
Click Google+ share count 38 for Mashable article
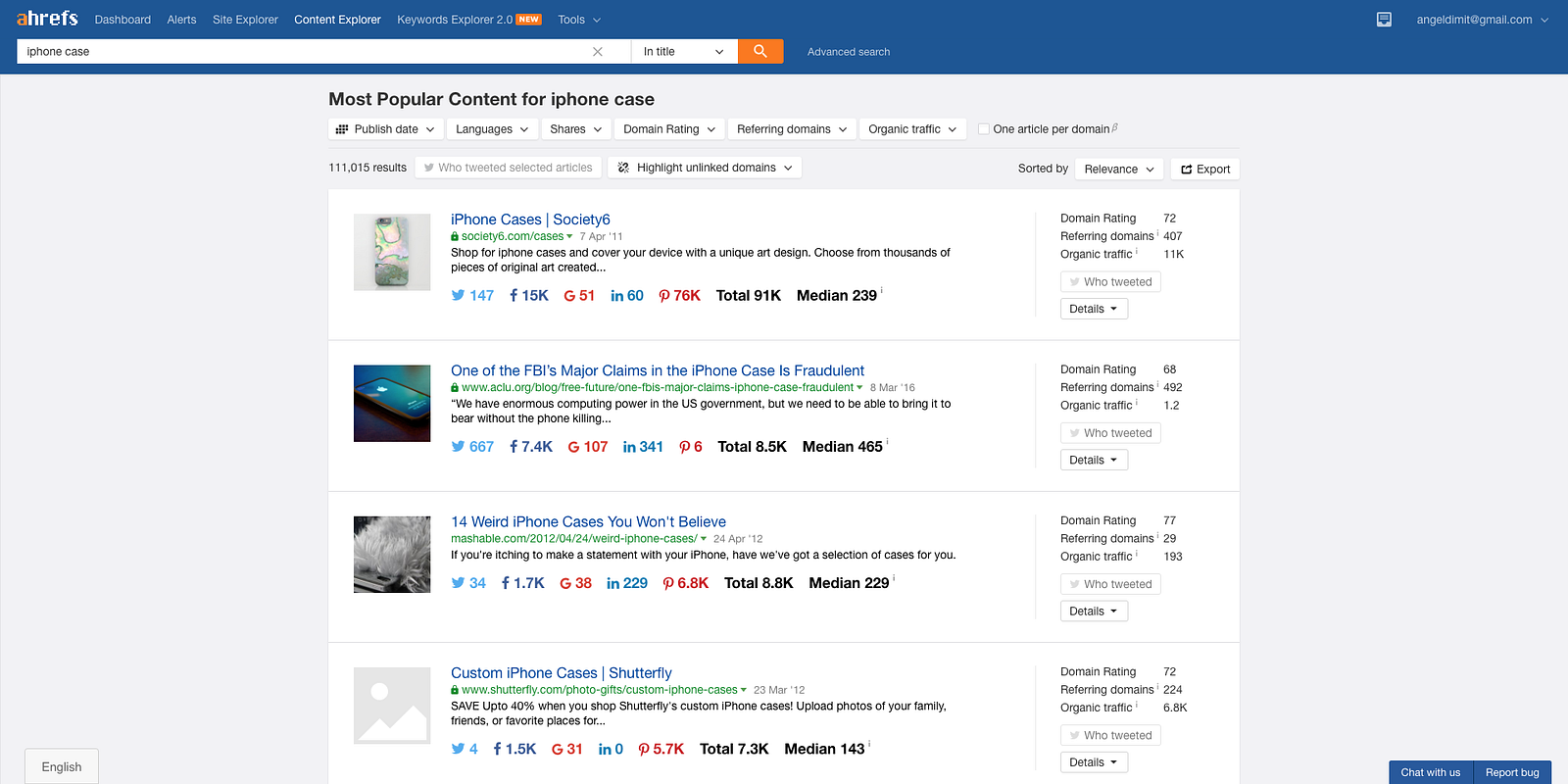click(576, 582)
